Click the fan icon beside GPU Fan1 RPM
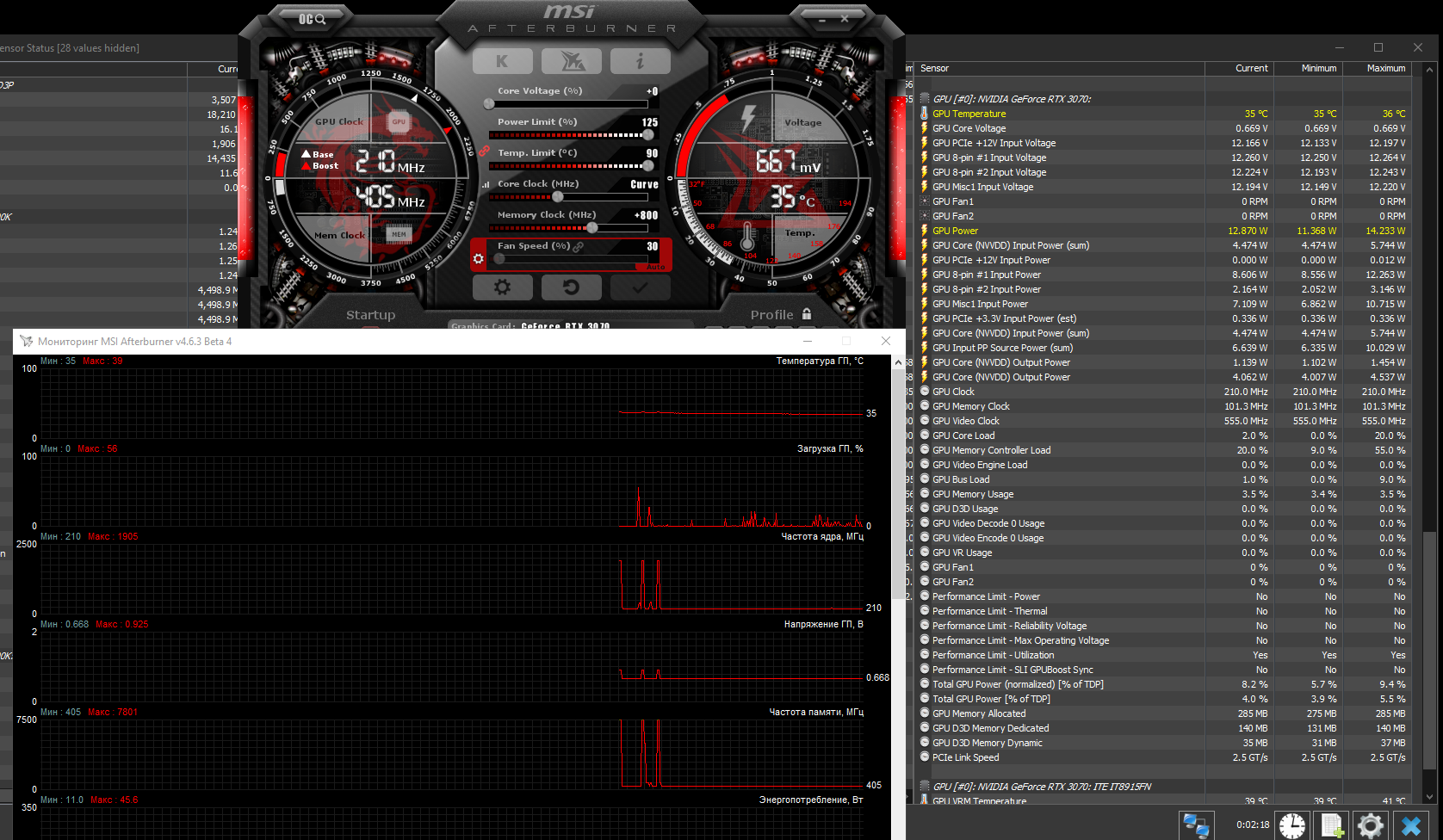 925,201
